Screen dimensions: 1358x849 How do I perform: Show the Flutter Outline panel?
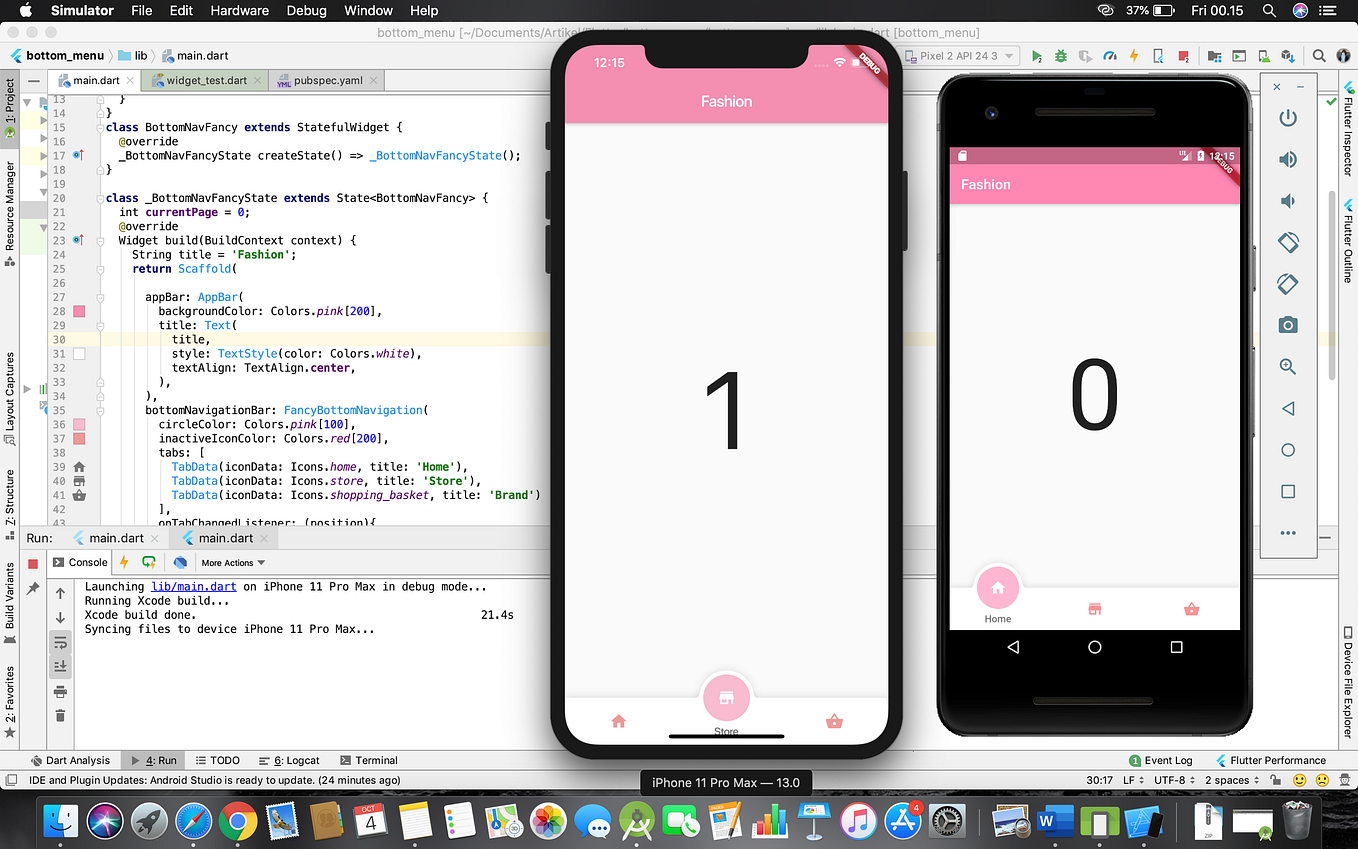pyautogui.click(x=1350, y=240)
